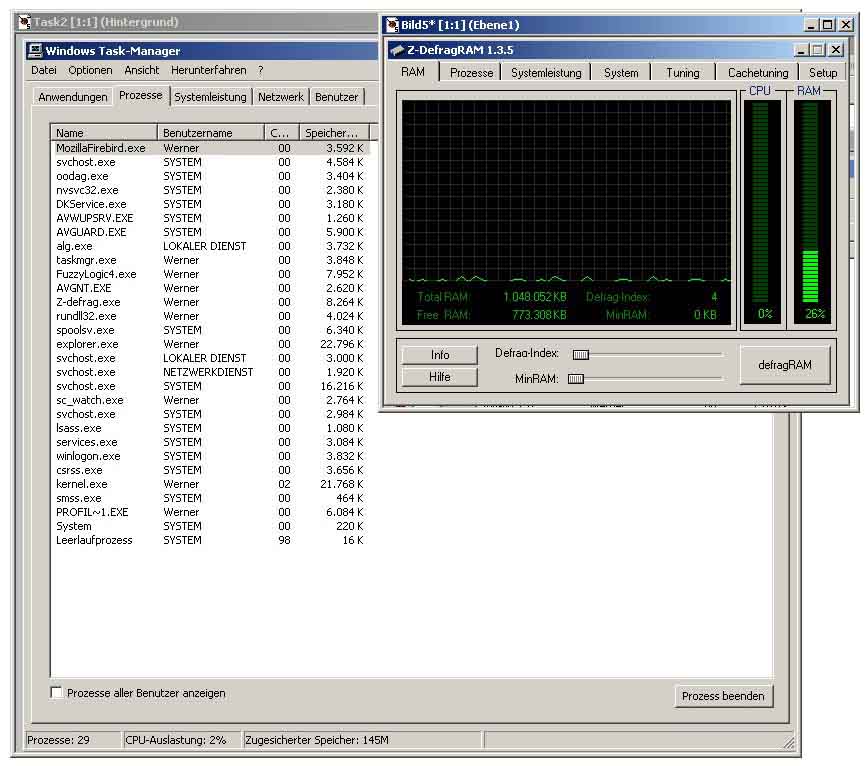Screen dimensions: 868x766
Task: Open the Tuning tab in Z-DefragRAM
Action: tap(682, 73)
